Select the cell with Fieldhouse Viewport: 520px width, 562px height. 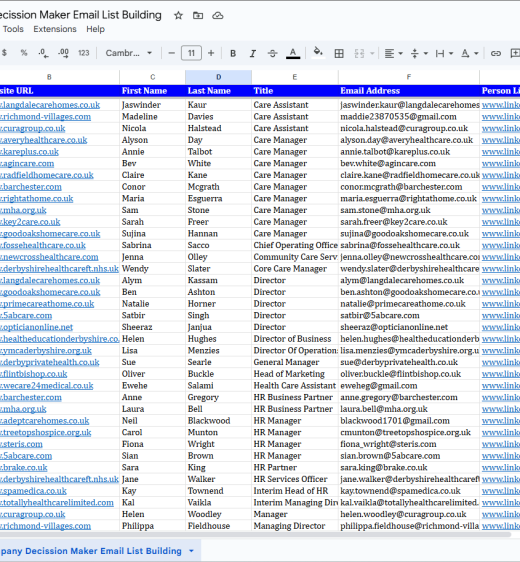click(x=218, y=526)
